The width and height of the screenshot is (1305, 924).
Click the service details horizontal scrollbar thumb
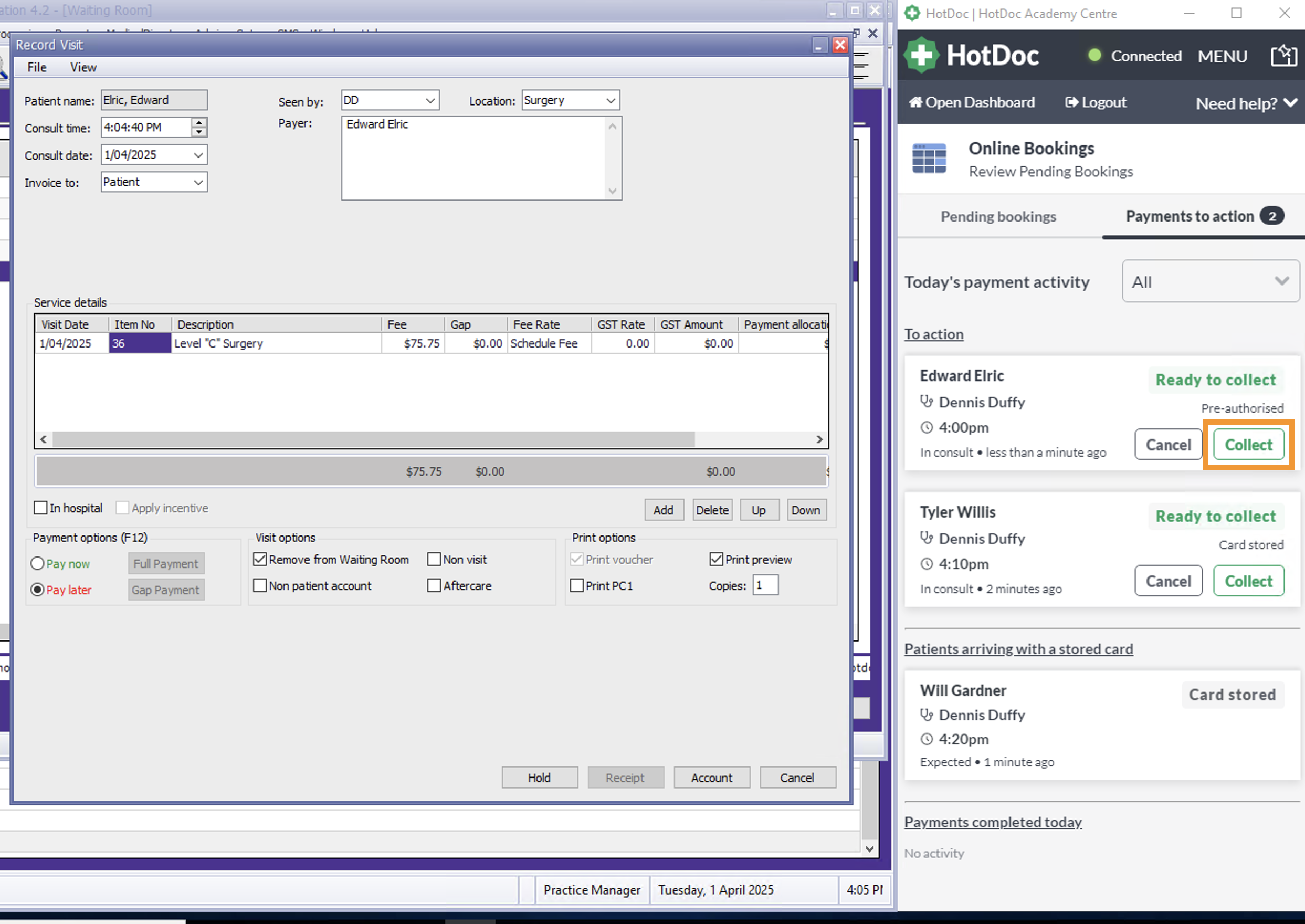click(x=373, y=439)
